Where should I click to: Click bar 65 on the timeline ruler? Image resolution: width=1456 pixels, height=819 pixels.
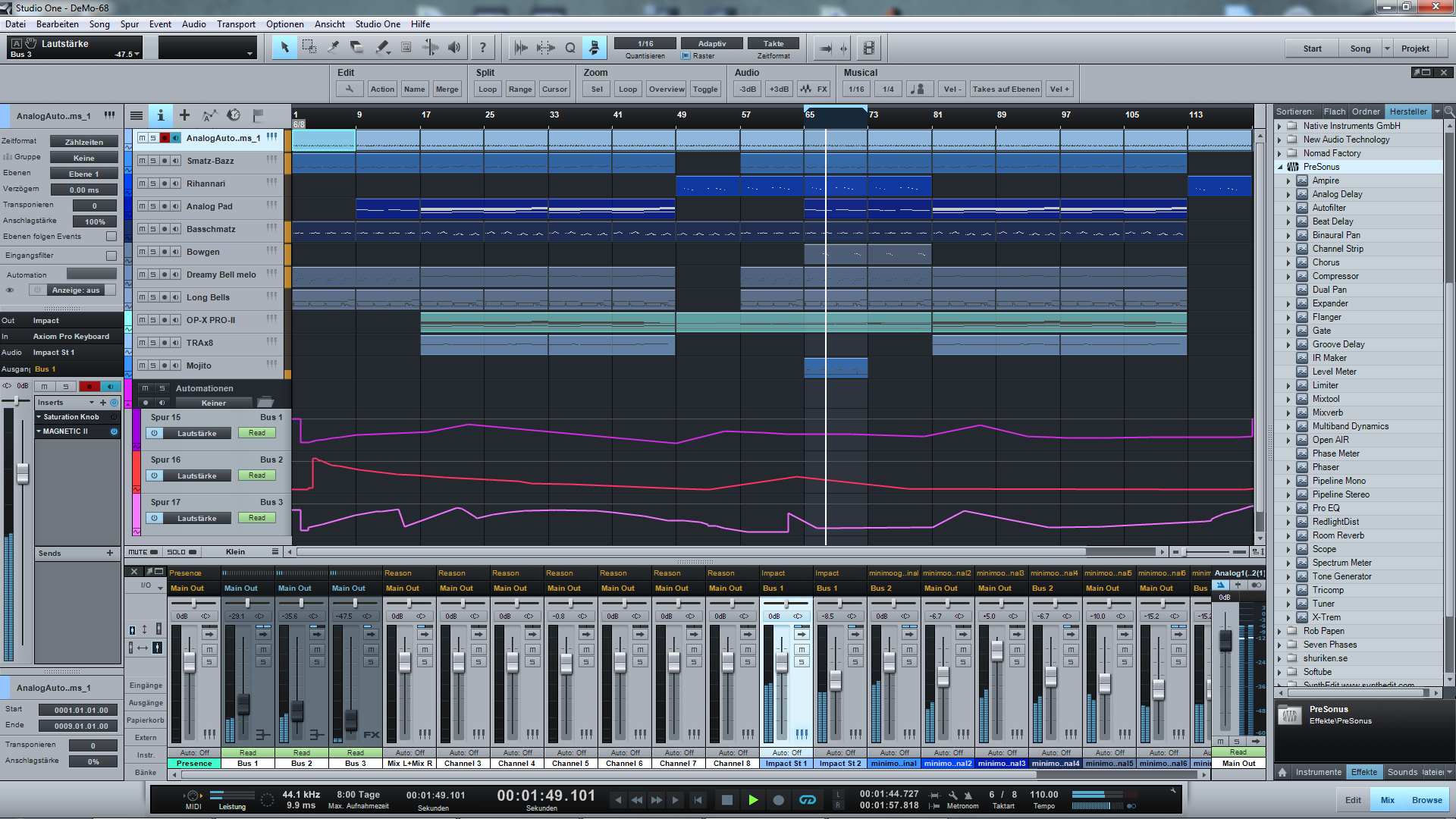pyautogui.click(x=811, y=115)
